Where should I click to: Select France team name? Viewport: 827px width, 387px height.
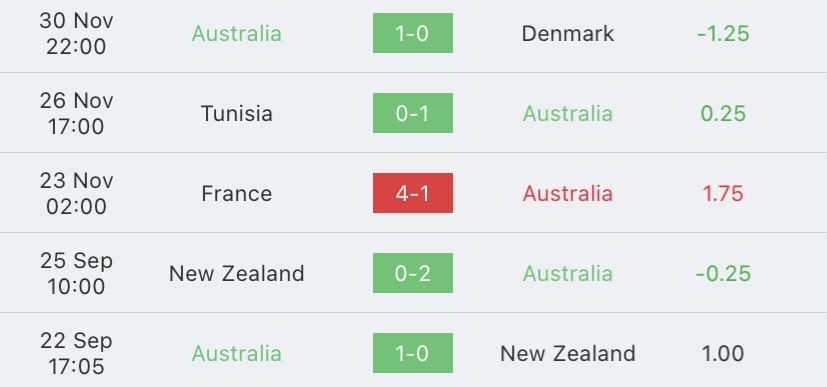coord(236,194)
